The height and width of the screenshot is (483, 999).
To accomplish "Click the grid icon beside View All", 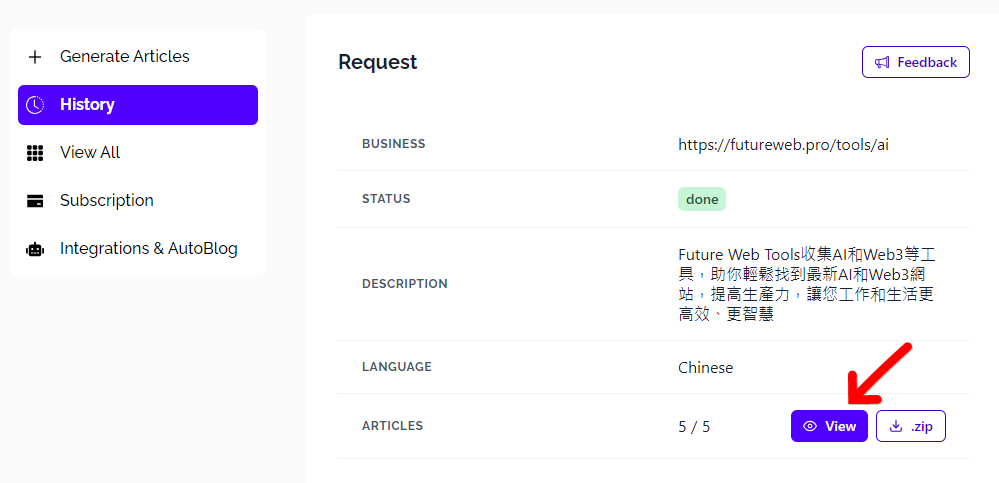I will [x=35, y=153].
